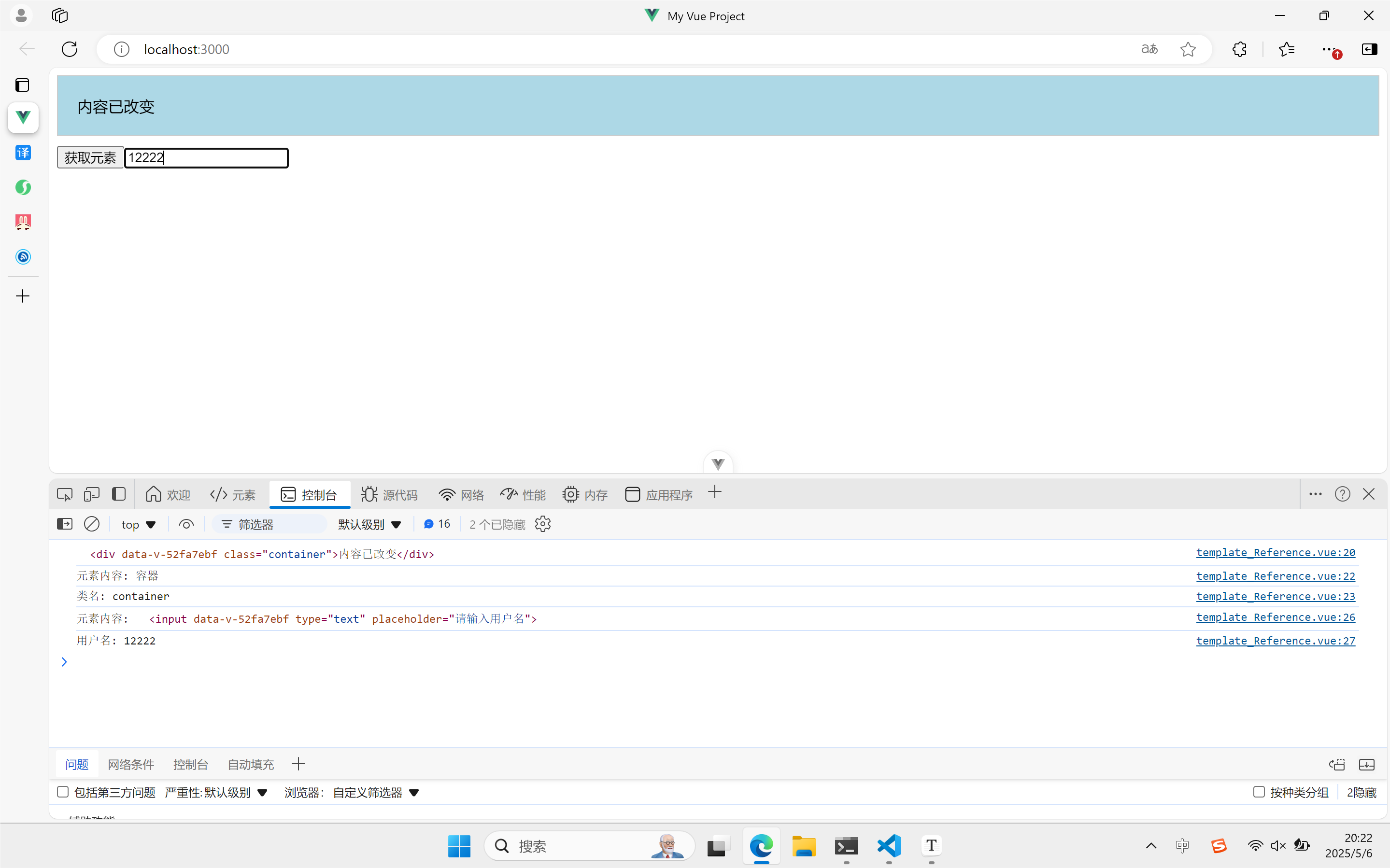Clear the console with the clear icon
Image resolution: width=1390 pixels, height=868 pixels.
(x=92, y=524)
